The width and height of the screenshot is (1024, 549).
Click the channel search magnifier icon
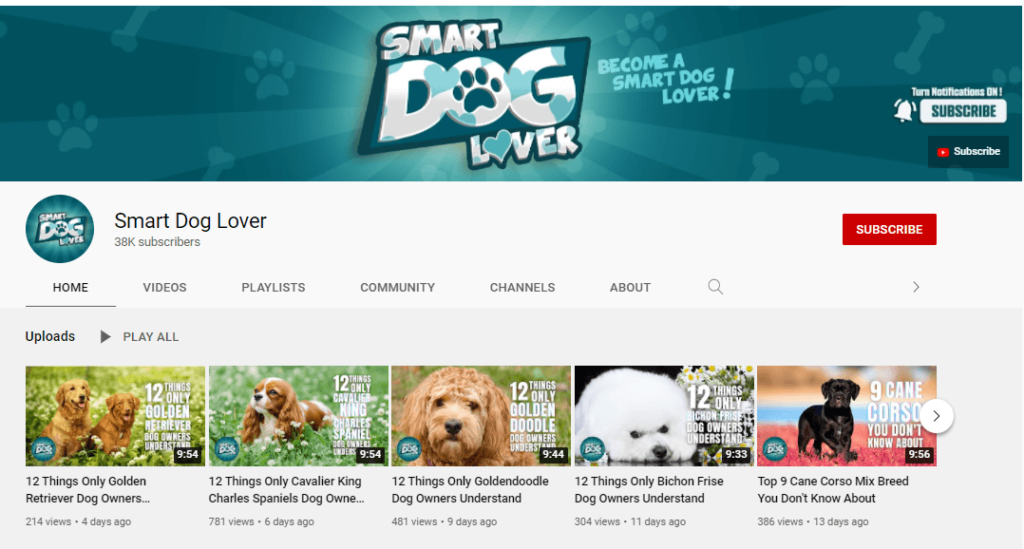coord(715,287)
